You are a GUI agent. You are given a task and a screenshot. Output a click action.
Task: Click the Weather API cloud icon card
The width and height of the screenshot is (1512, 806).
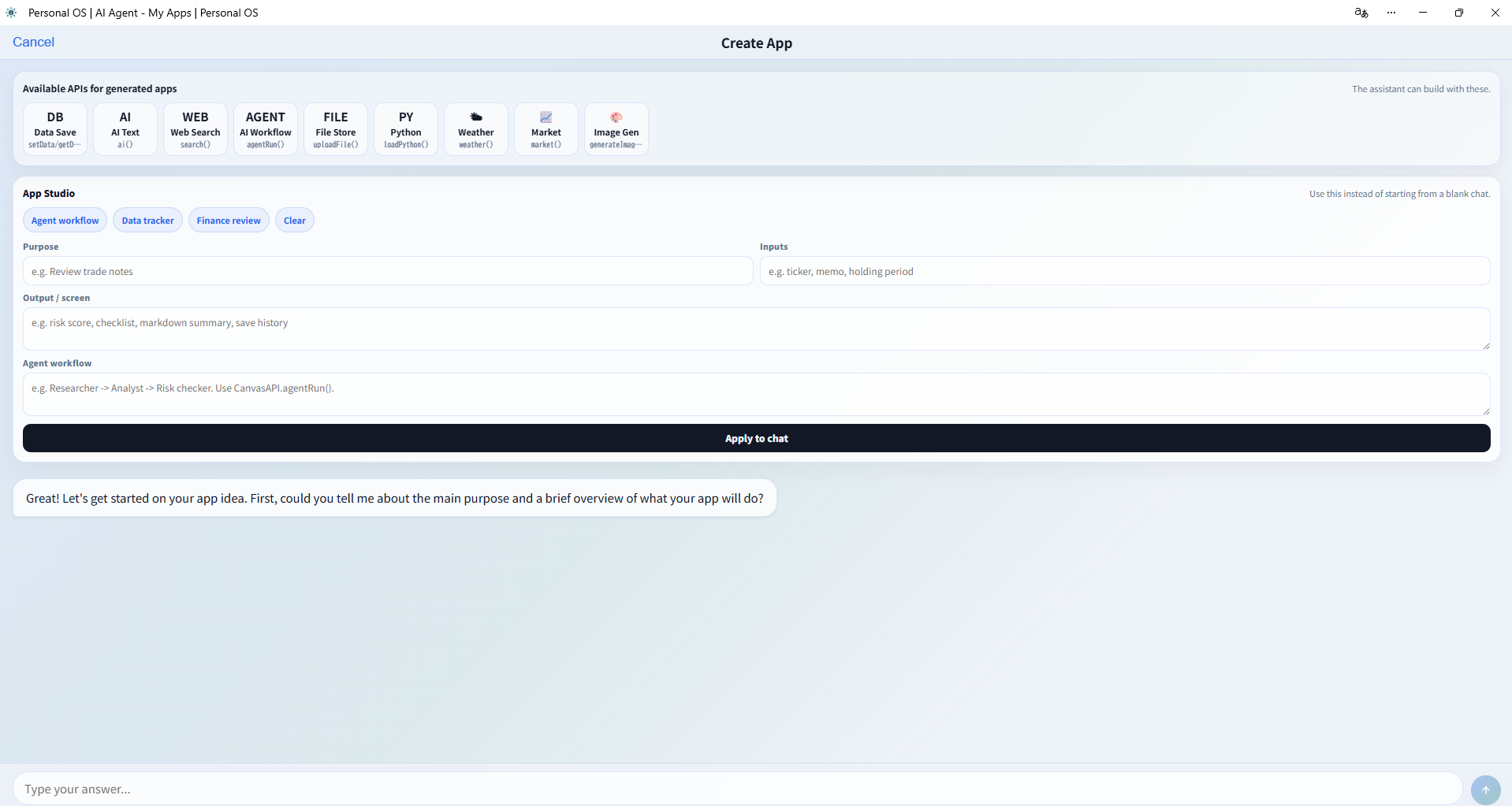point(476,129)
